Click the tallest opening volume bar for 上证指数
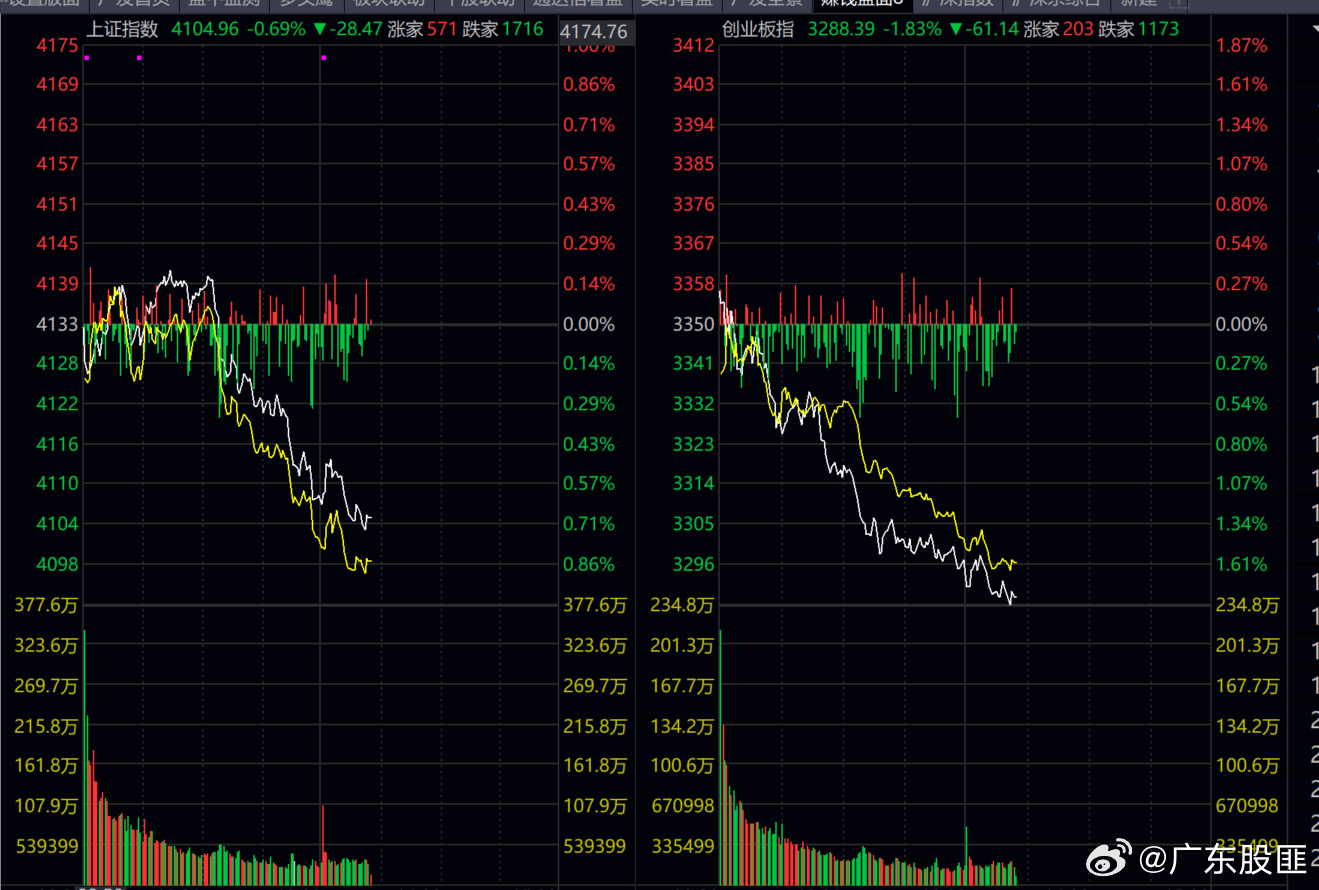 tap(84, 757)
